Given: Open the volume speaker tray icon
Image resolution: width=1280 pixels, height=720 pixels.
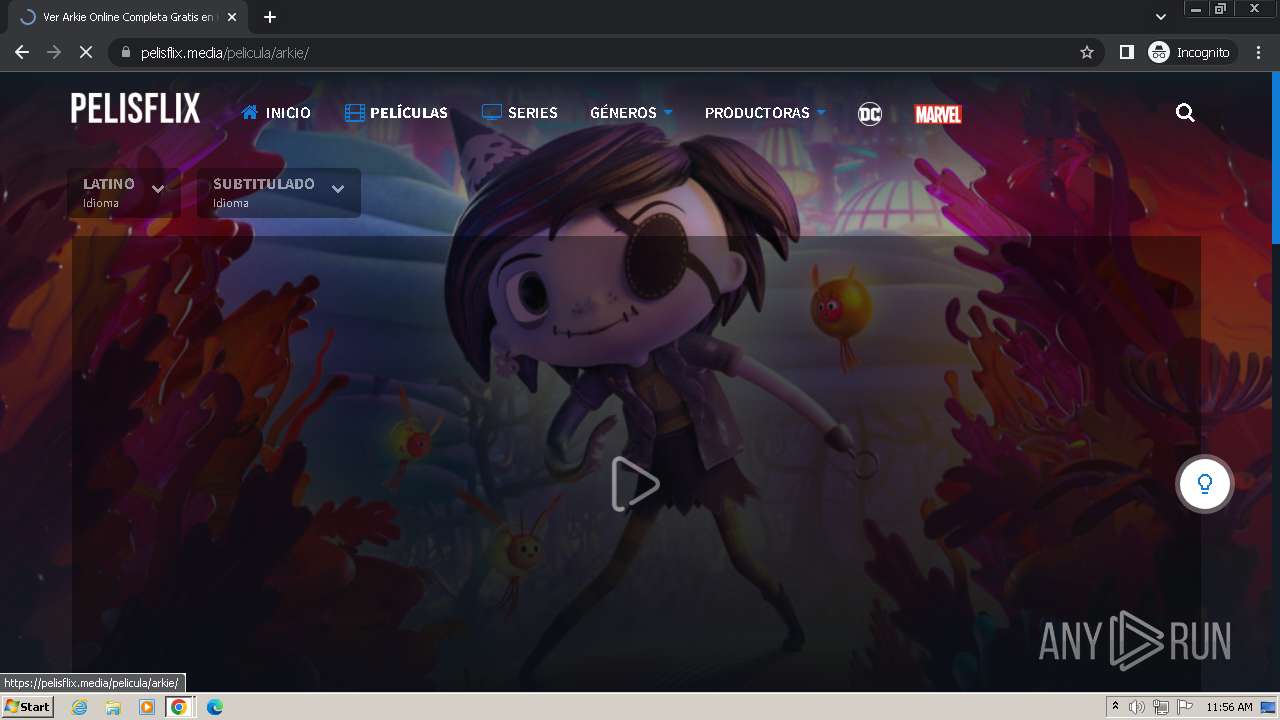Looking at the screenshot, I should (x=1137, y=707).
